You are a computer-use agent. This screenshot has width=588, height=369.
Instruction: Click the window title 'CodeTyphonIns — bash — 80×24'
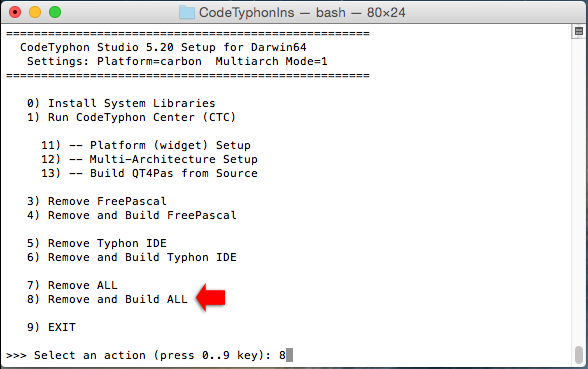pos(302,12)
